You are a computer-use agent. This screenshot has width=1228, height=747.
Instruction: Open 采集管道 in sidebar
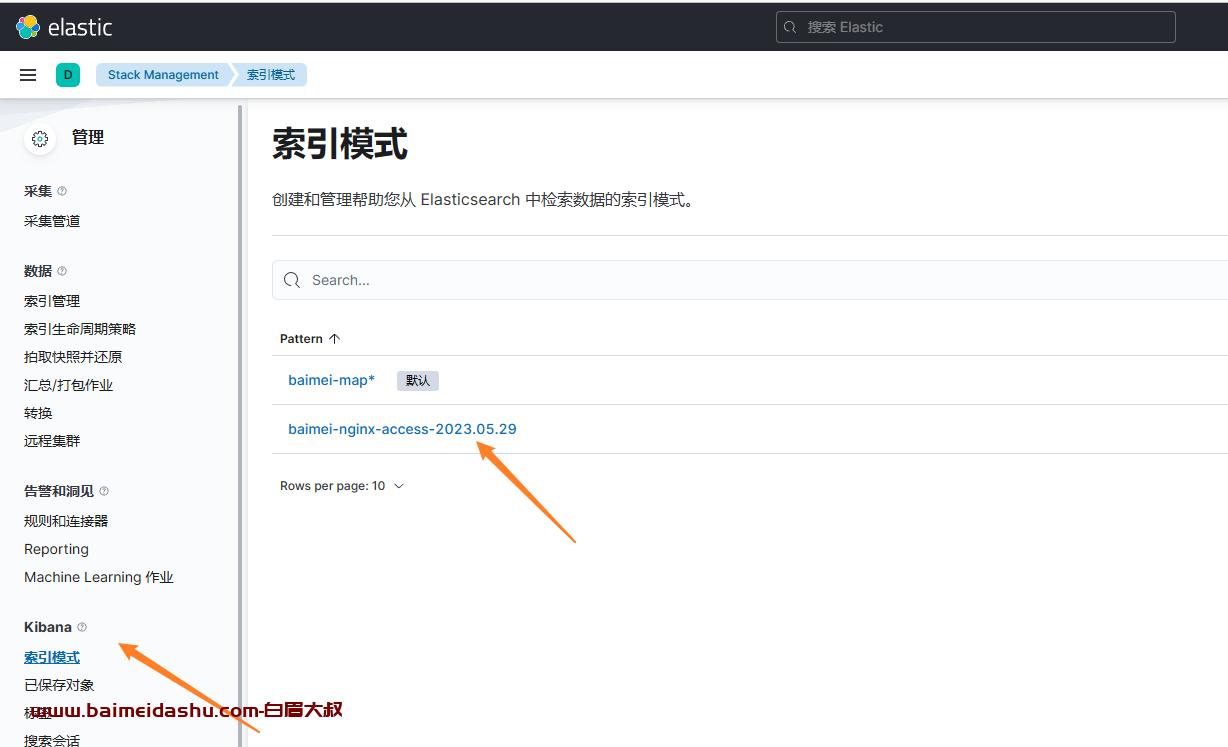pyautogui.click(x=52, y=221)
